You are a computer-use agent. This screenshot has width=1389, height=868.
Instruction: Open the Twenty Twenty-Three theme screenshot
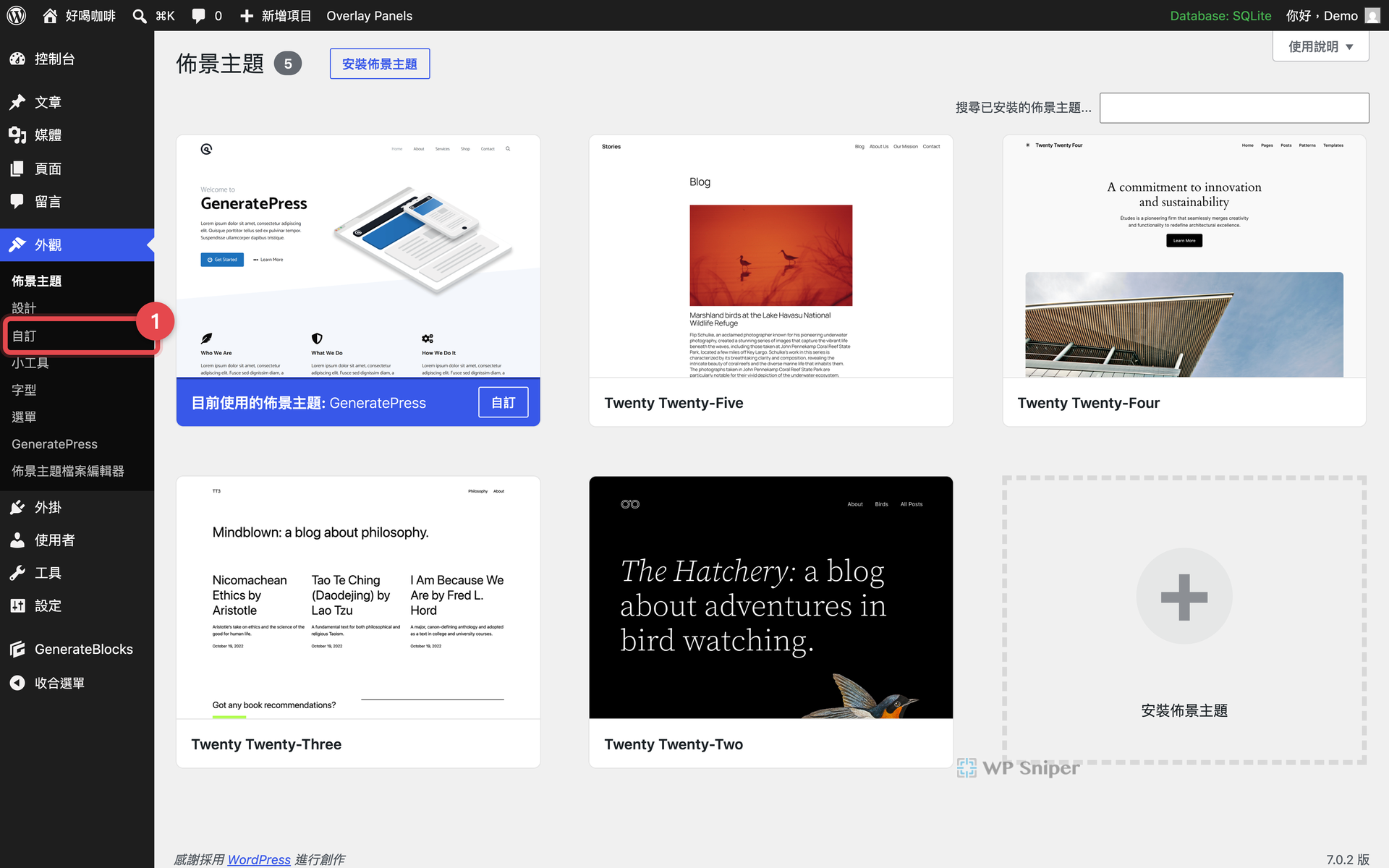tap(358, 597)
